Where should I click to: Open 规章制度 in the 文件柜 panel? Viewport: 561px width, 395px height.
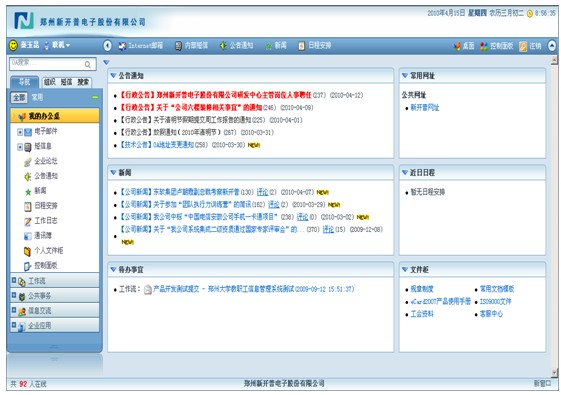422,289
